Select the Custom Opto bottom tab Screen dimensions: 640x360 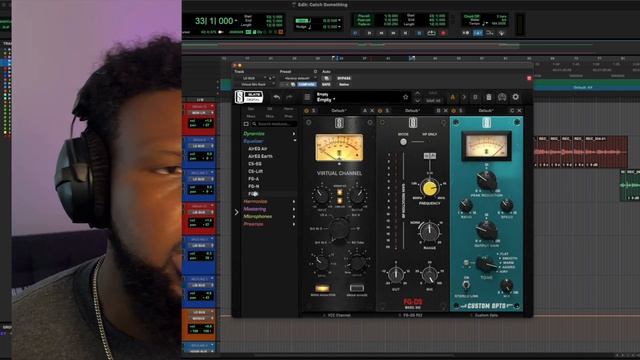click(x=486, y=315)
